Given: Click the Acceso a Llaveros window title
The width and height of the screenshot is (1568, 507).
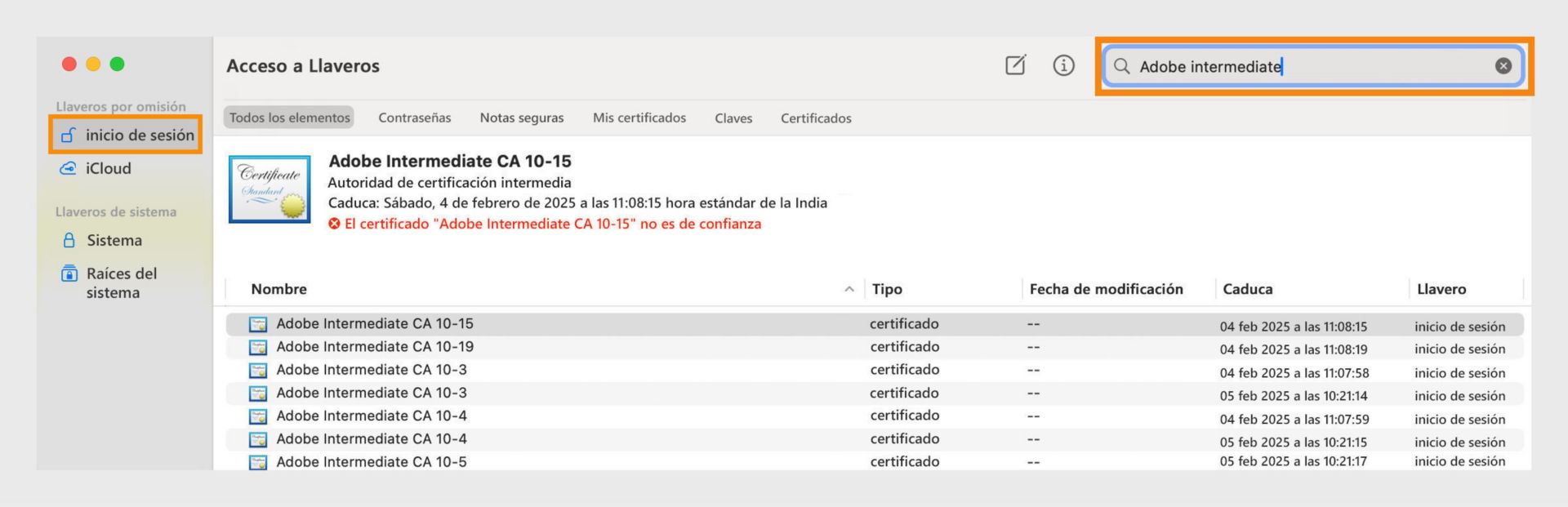Looking at the screenshot, I should (303, 66).
